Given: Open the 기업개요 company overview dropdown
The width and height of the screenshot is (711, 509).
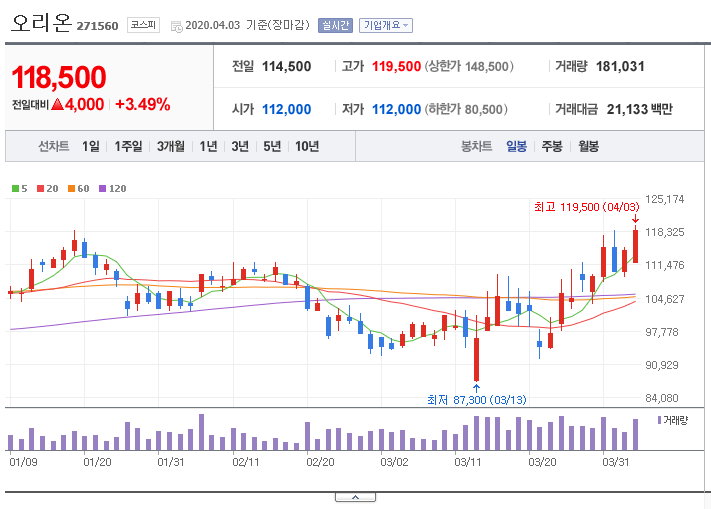Looking at the screenshot, I should pyautogui.click(x=386, y=25).
